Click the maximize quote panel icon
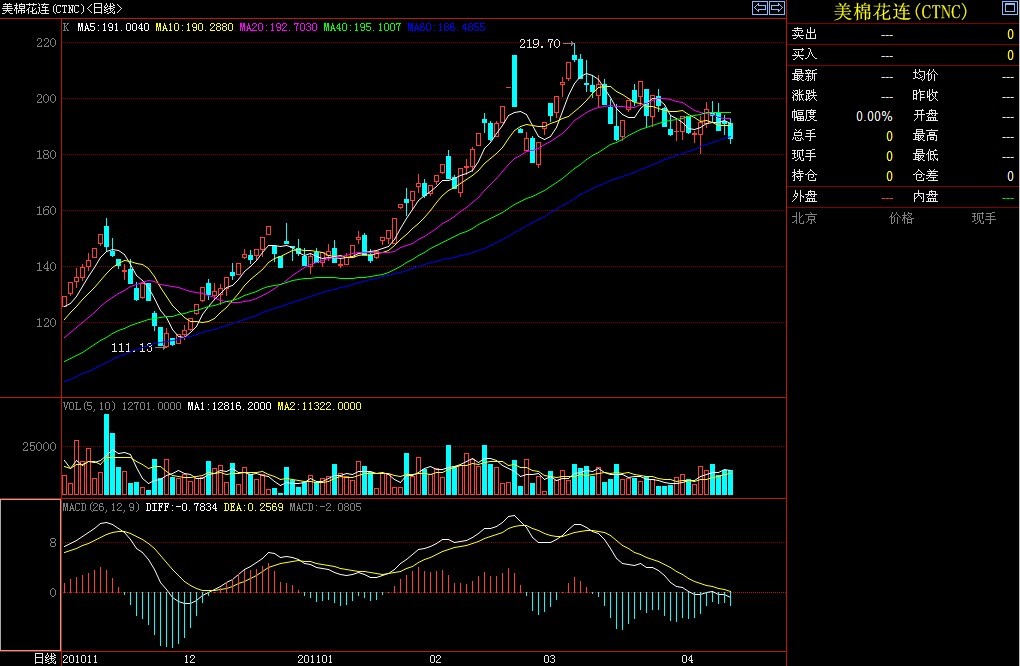1020x666 pixels. point(1008,9)
